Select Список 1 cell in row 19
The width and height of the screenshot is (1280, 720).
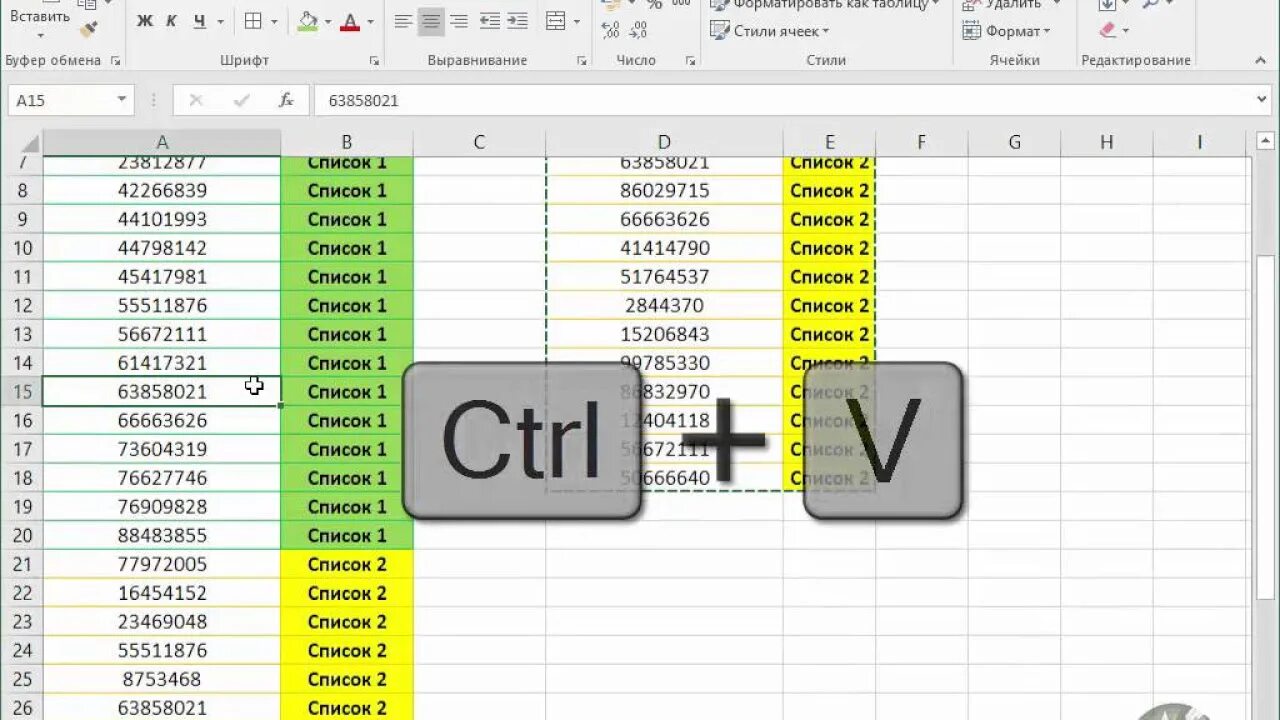tap(347, 507)
